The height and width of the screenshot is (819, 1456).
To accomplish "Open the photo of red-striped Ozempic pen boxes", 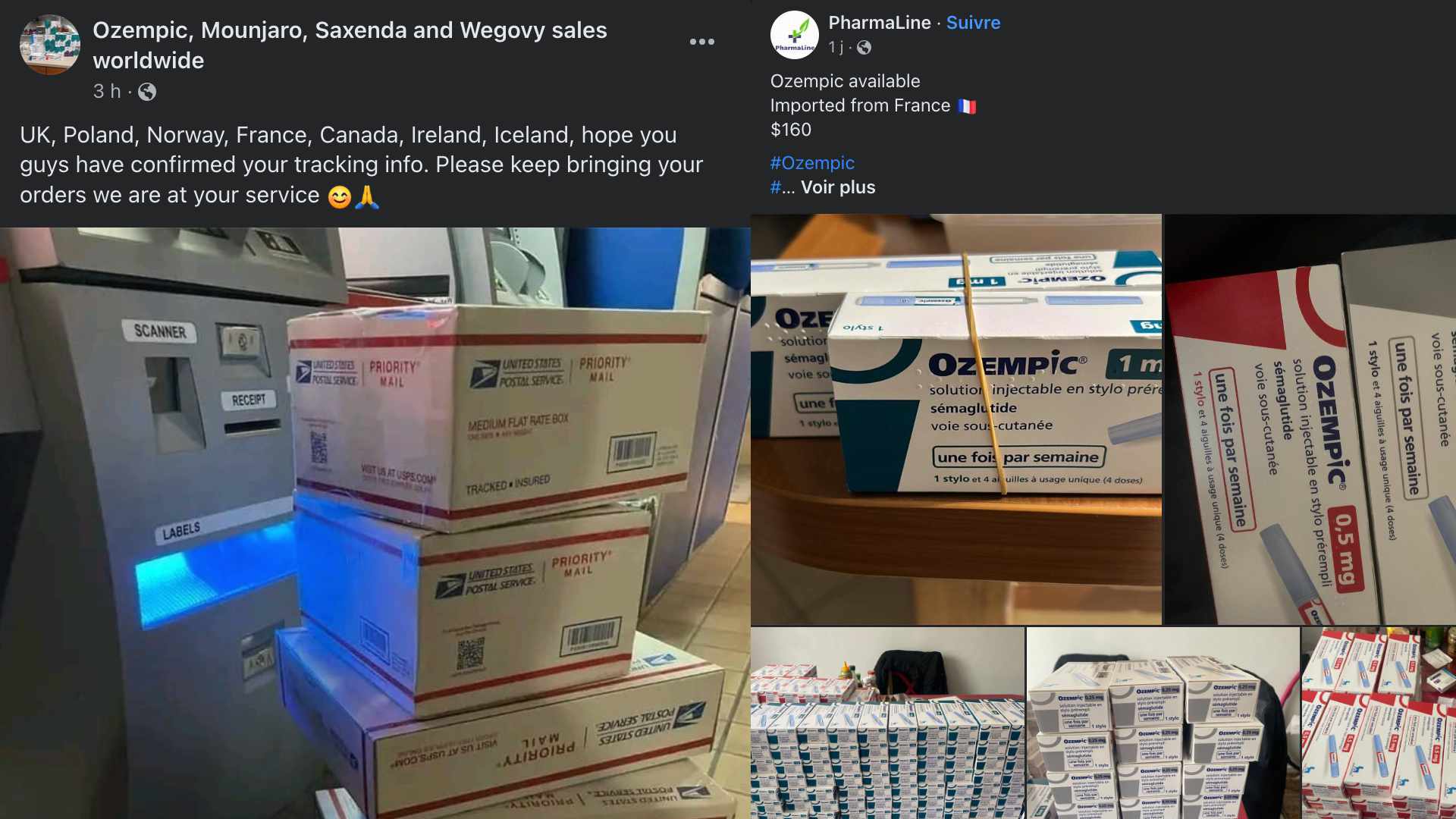I will pyautogui.click(x=1379, y=723).
